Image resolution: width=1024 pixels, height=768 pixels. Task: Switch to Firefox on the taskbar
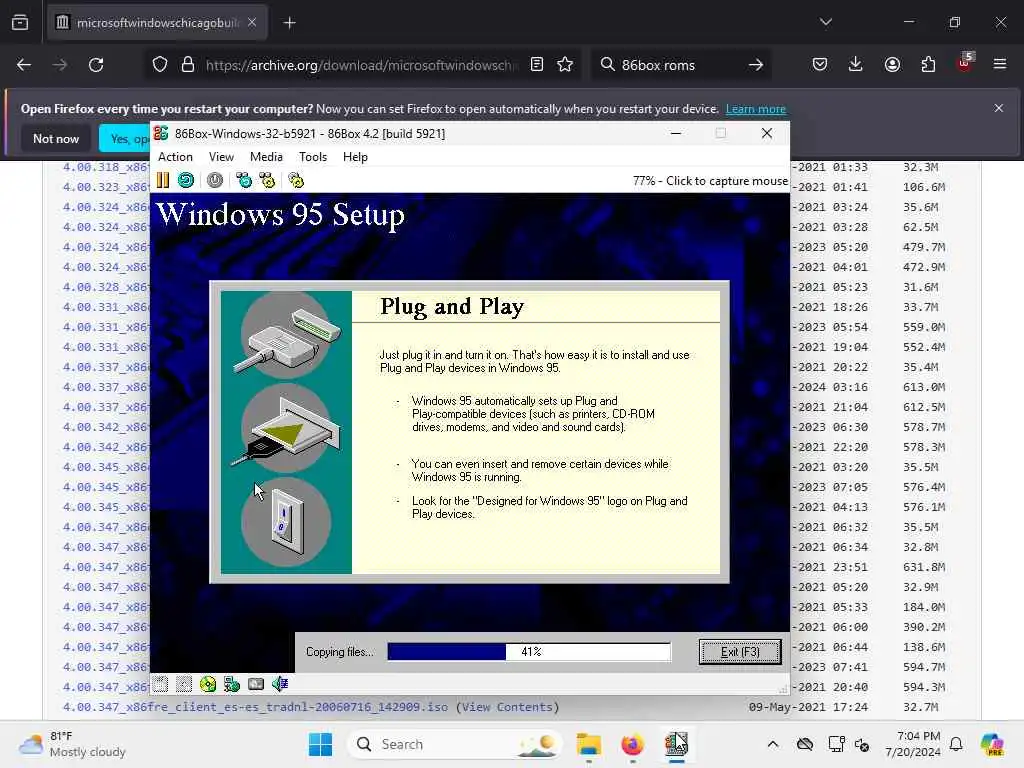point(632,744)
